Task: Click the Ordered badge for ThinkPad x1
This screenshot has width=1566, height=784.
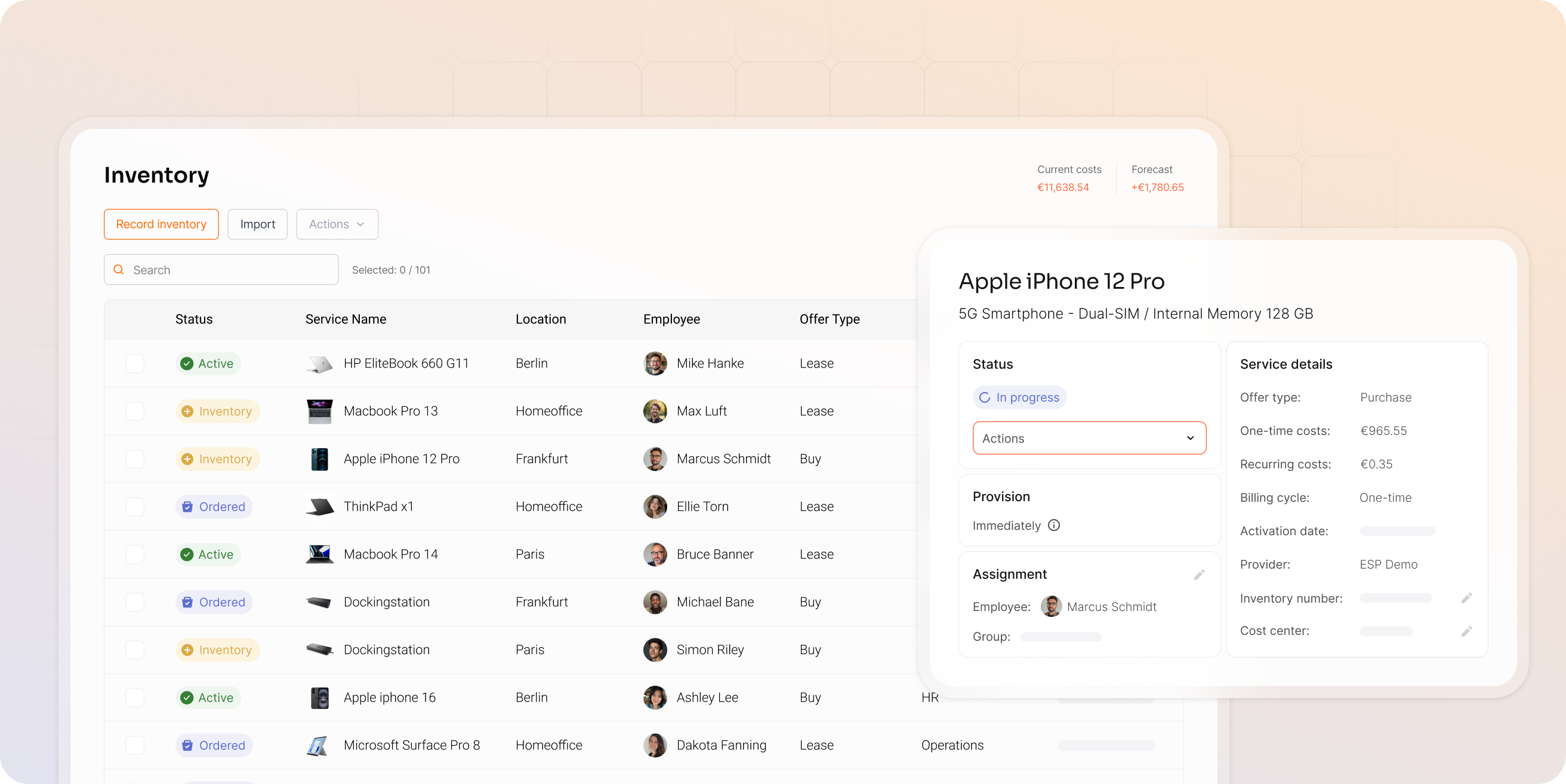Action: [214, 506]
